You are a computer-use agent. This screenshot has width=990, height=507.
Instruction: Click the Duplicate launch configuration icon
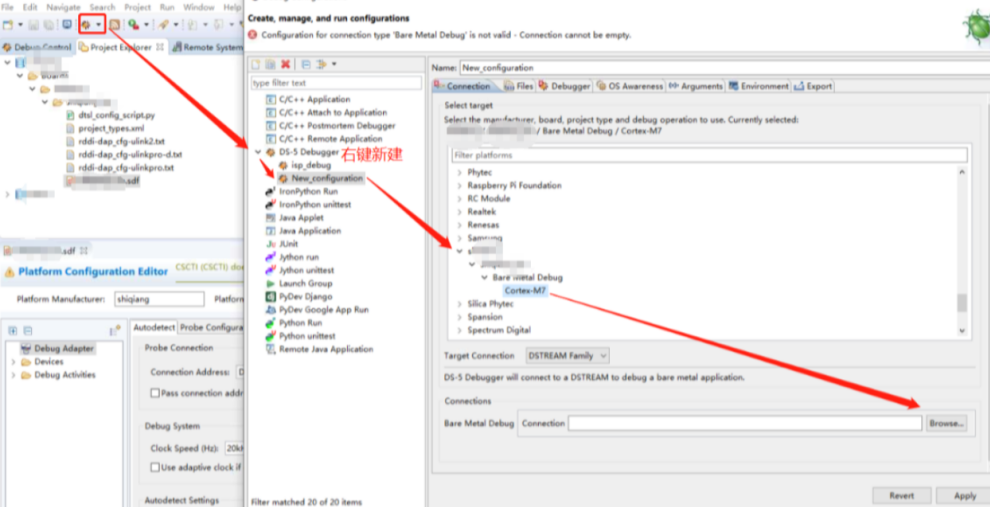click(270, 64)
